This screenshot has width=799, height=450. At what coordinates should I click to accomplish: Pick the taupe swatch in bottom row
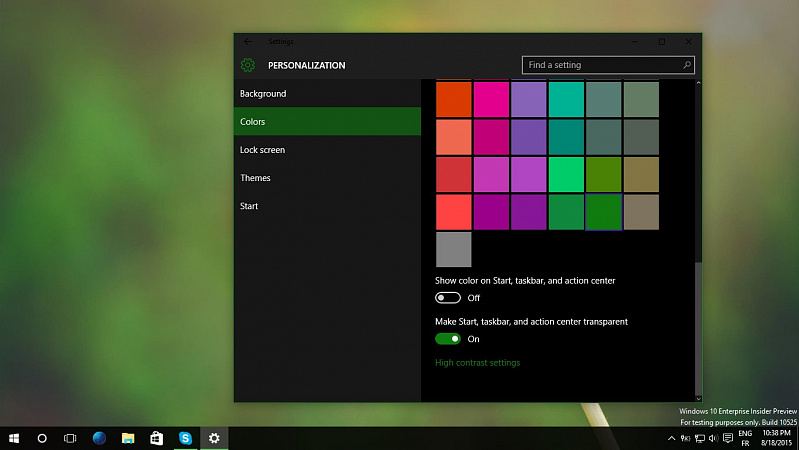click(x=641, y=212)
